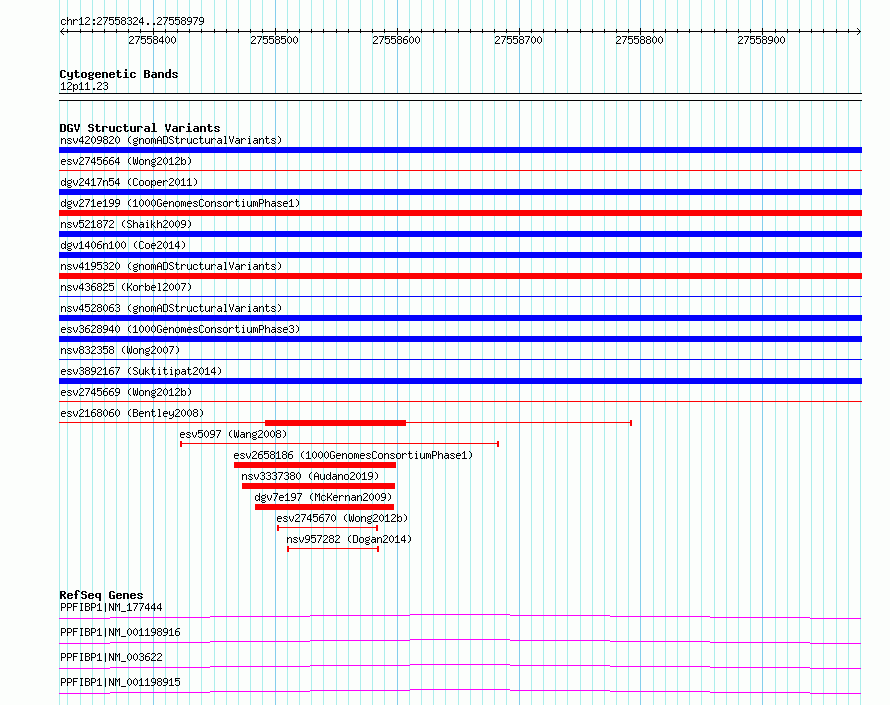Viewport: 890px width, 705px height.
Task: Click the red bar under esv2658186
Action: pyautogui.click(x=315, y=465)
